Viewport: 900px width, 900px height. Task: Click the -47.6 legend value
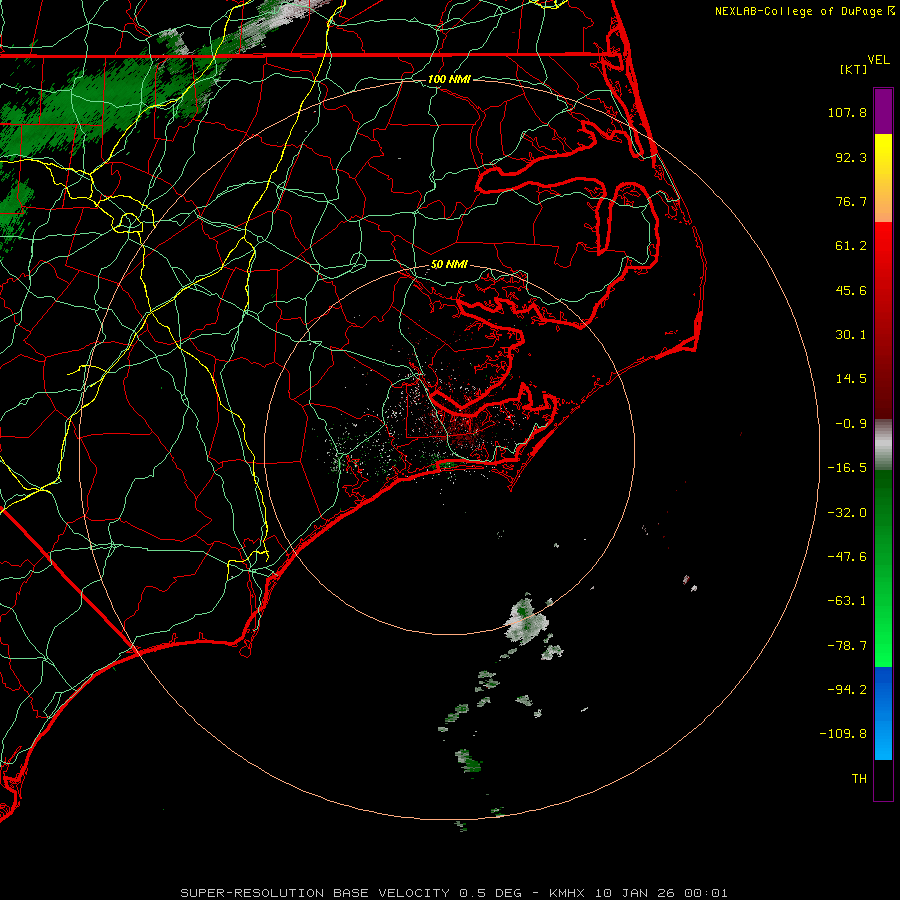pyautogui.click(x=847, y=557)
